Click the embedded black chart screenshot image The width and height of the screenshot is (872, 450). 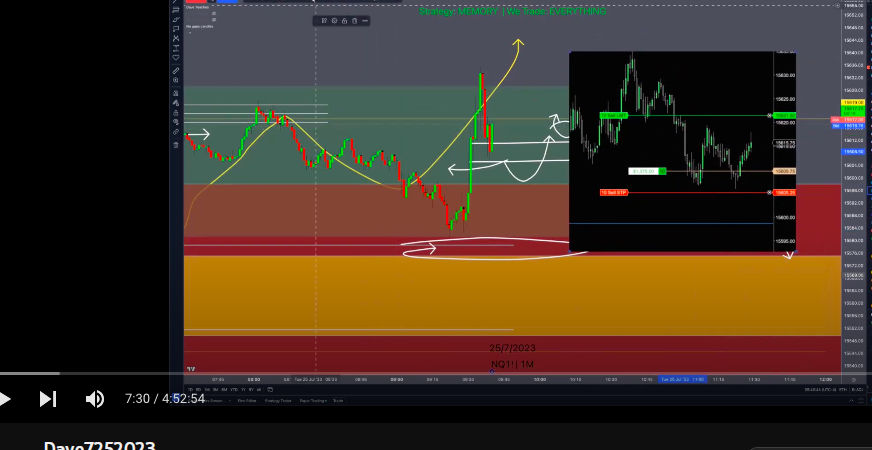682,152
